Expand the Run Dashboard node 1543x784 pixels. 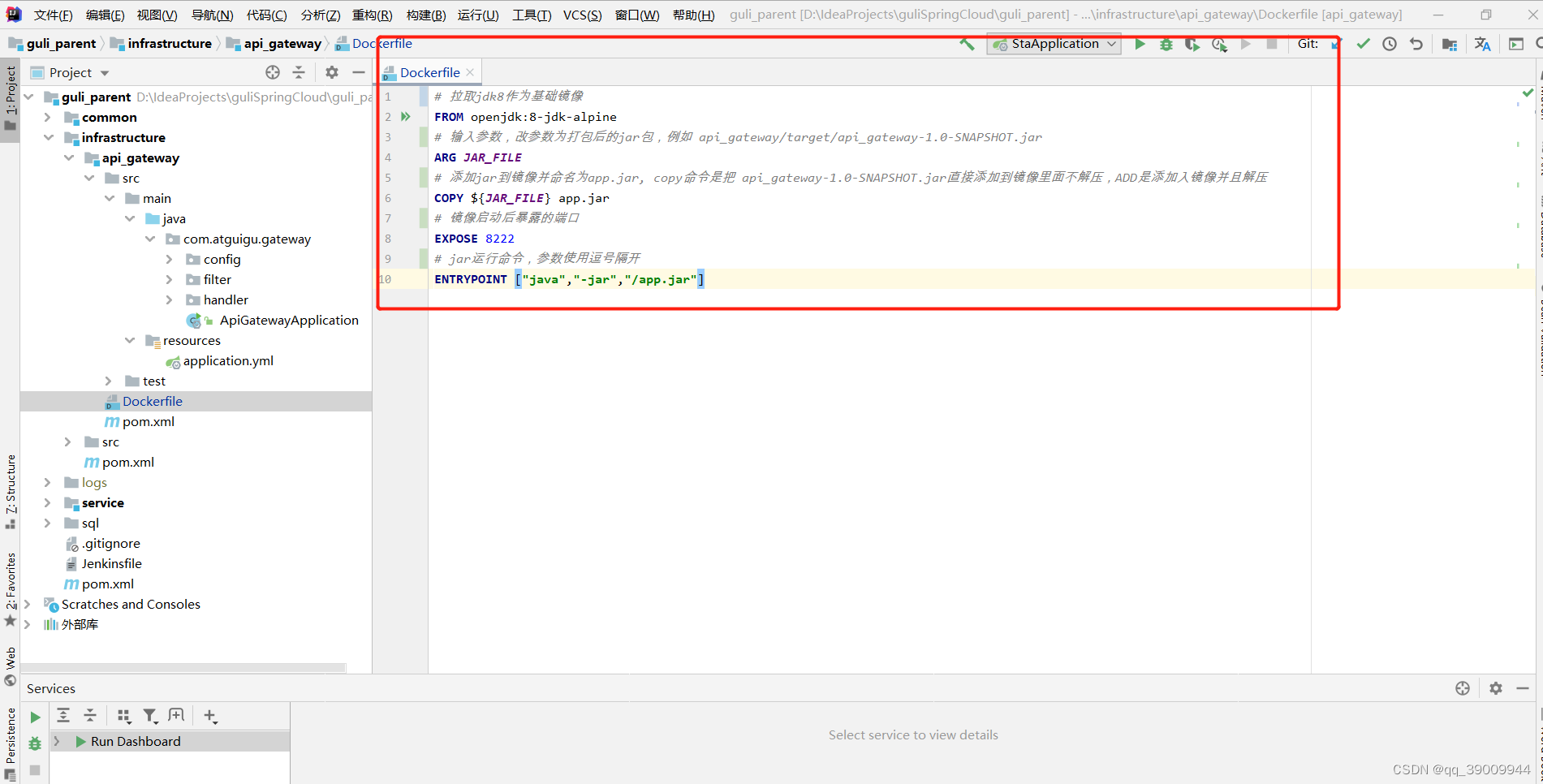pyautogui.click(x=57, y=742)
